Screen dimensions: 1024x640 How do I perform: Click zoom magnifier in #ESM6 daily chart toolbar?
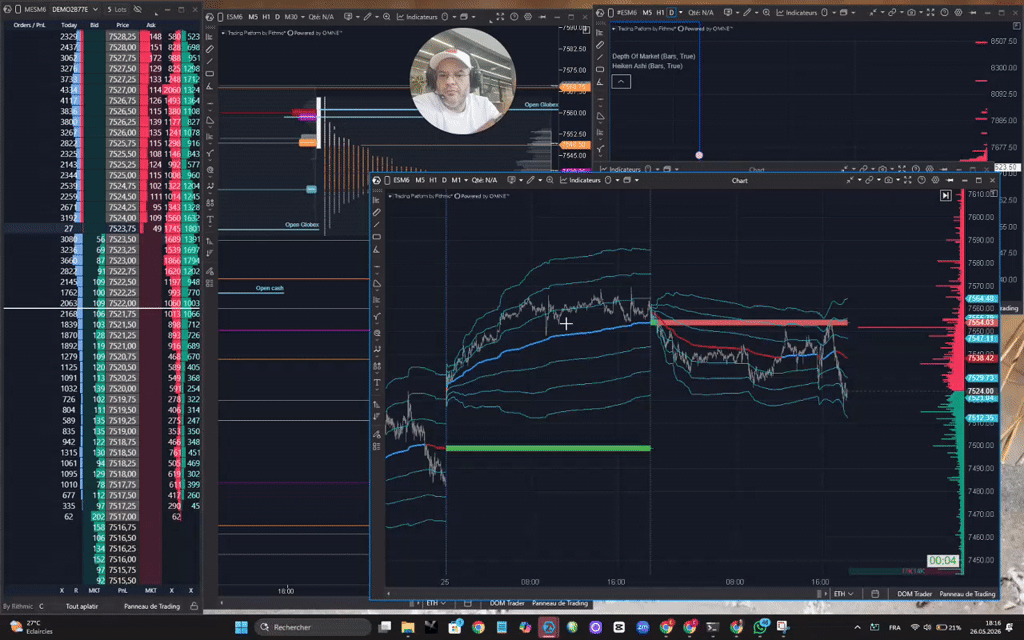(x=766, y=12)
